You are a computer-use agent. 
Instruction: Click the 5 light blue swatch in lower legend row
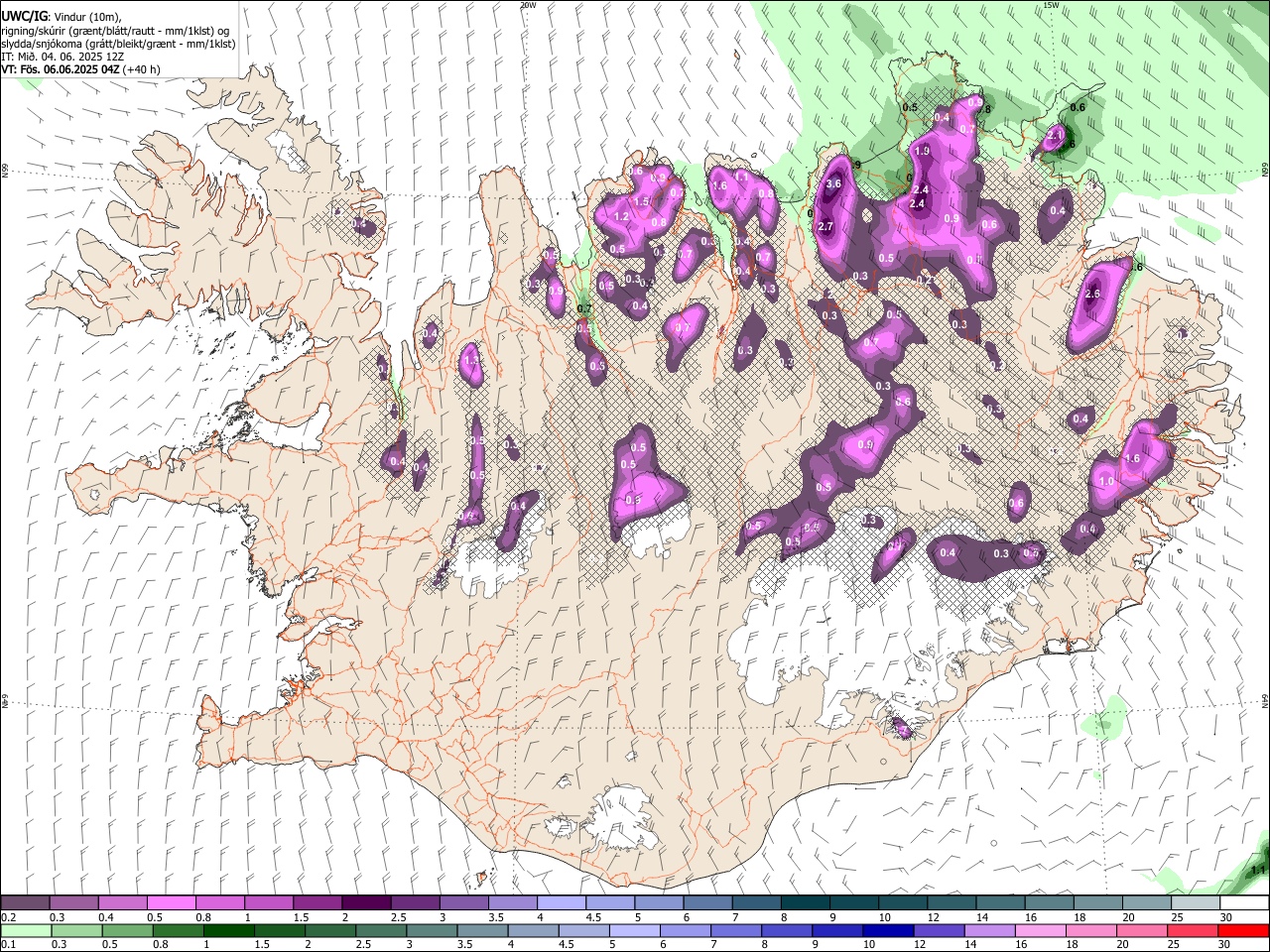point(634,930)
